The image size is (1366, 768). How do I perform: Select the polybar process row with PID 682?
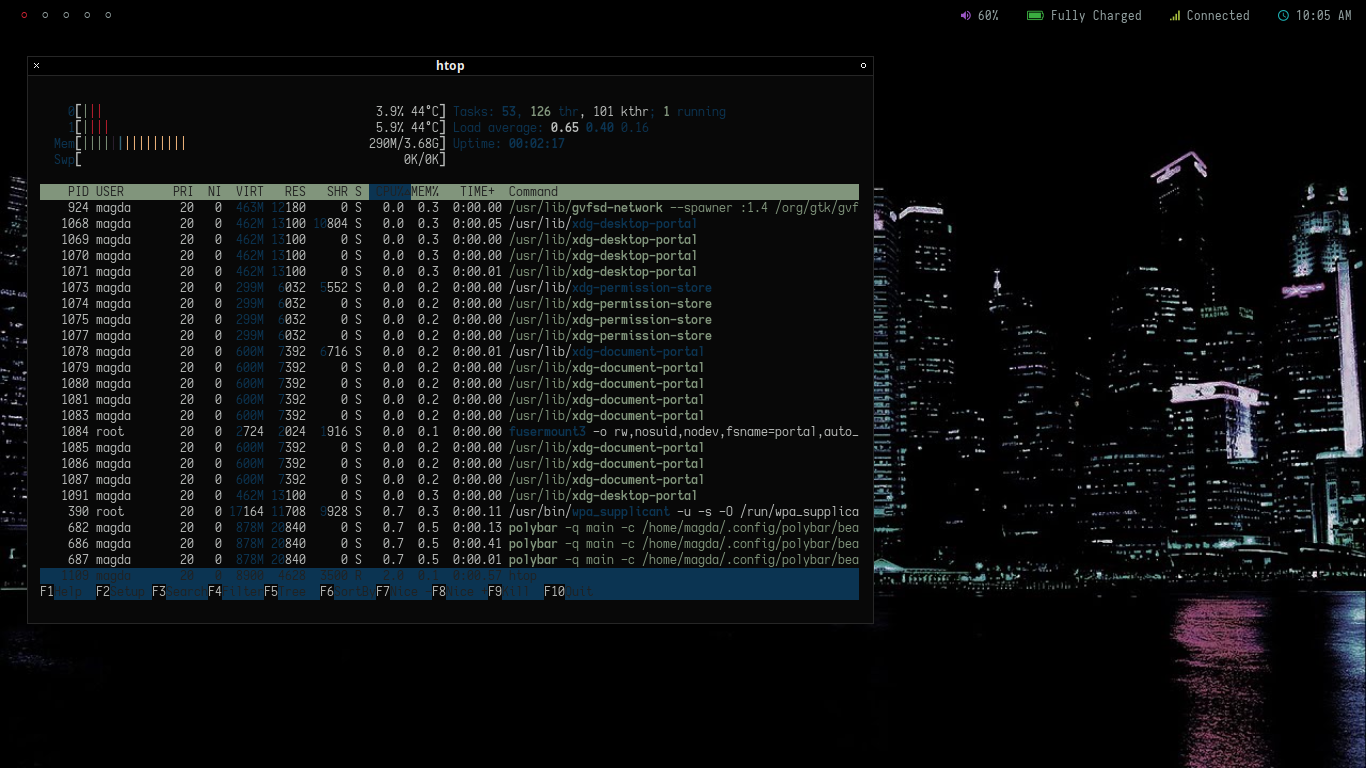point(300,527)
